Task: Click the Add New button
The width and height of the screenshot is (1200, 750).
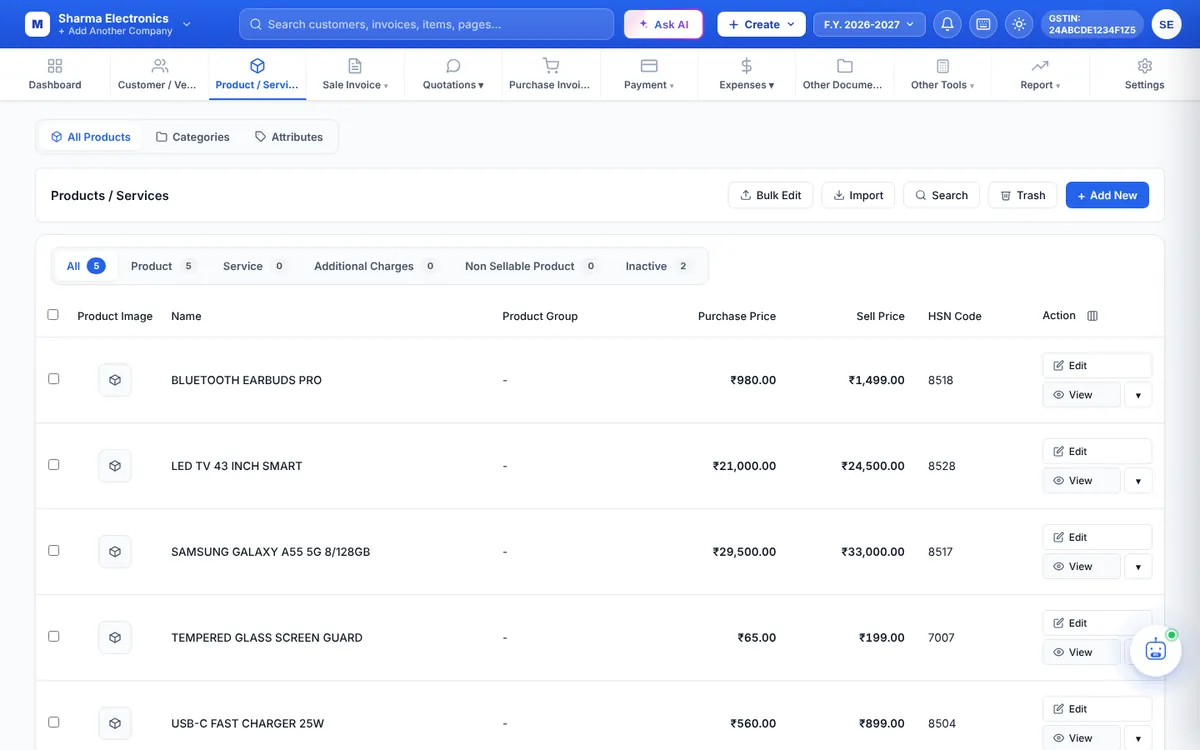Action: click(1107, 195)
